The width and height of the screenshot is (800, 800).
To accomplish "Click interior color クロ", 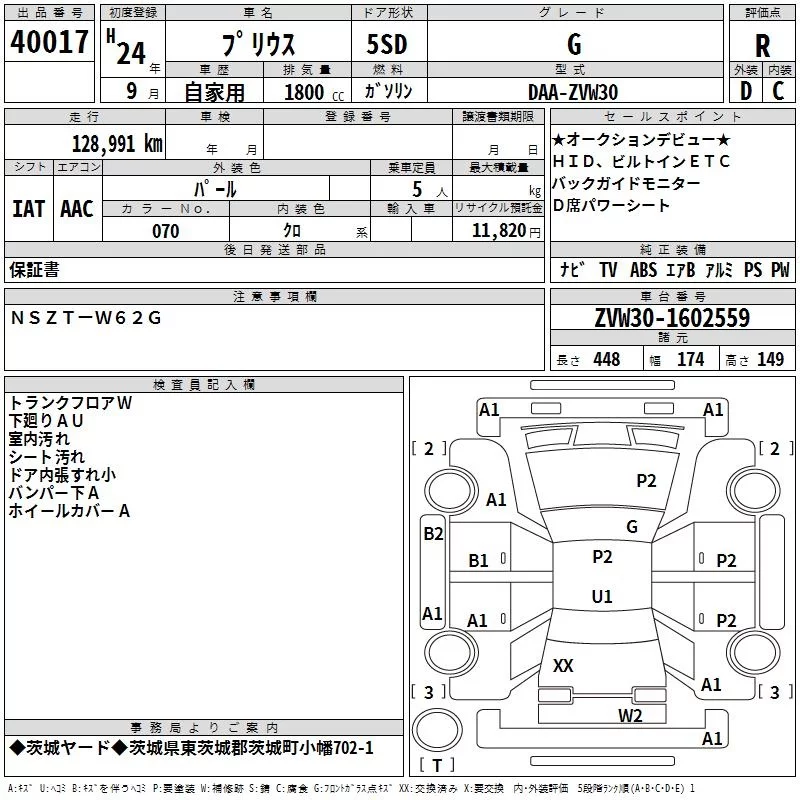I will pos(292,231).
